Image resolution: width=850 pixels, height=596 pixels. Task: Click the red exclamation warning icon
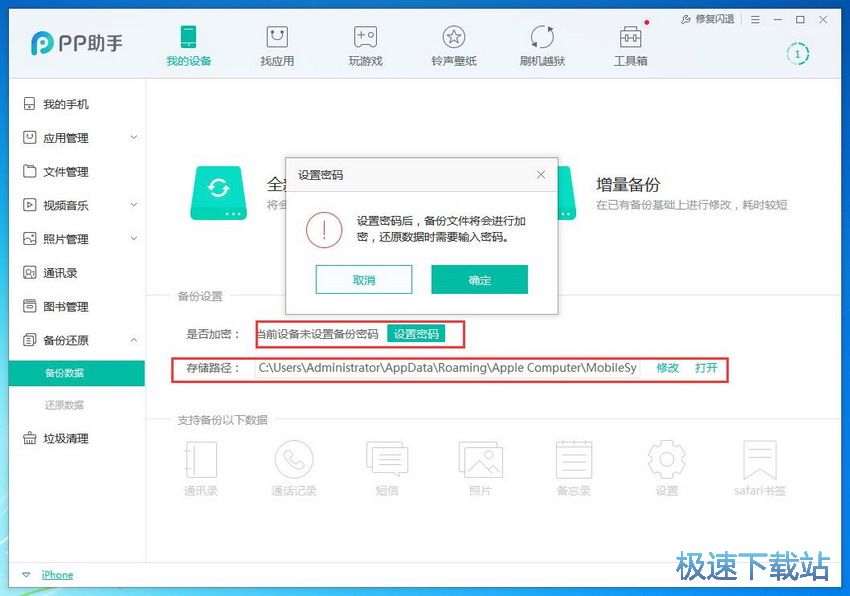(x=324, y=230)
